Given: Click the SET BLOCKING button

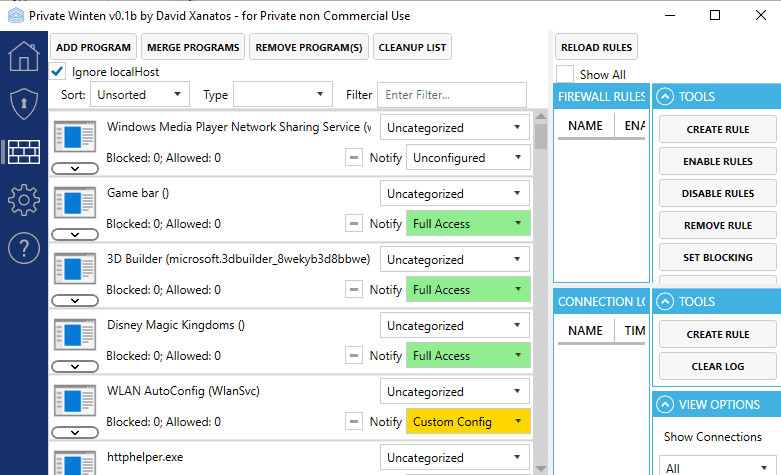Looking at the screenshot, I should tap(718, 257).
